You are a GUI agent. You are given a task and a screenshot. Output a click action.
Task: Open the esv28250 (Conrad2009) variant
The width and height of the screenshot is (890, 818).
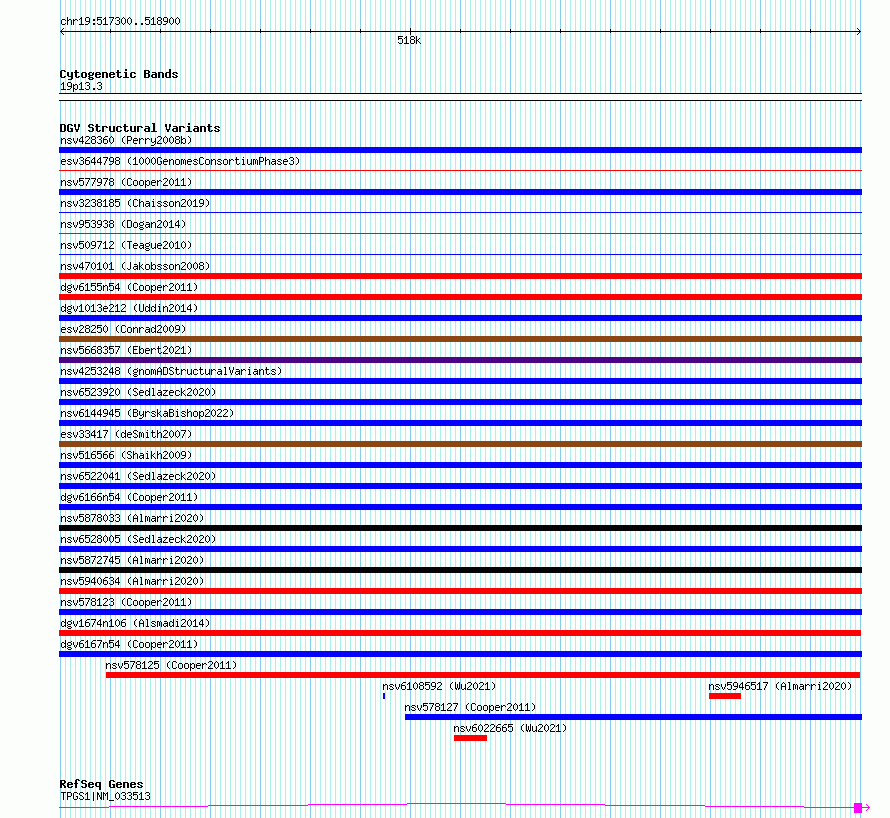point(123,329)
